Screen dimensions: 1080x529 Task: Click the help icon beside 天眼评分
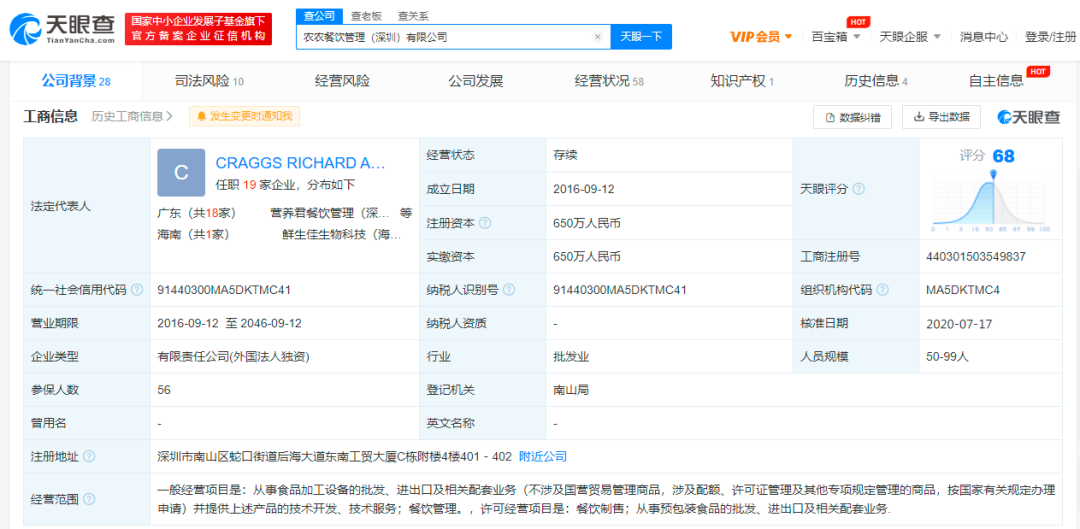coord(858,189)
